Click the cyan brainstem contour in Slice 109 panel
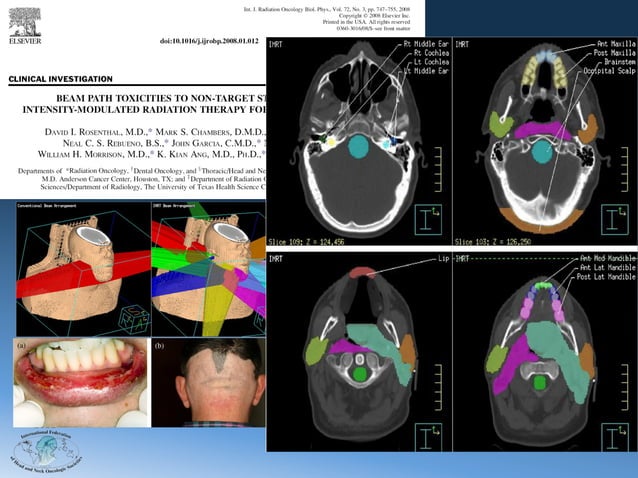 358,146
